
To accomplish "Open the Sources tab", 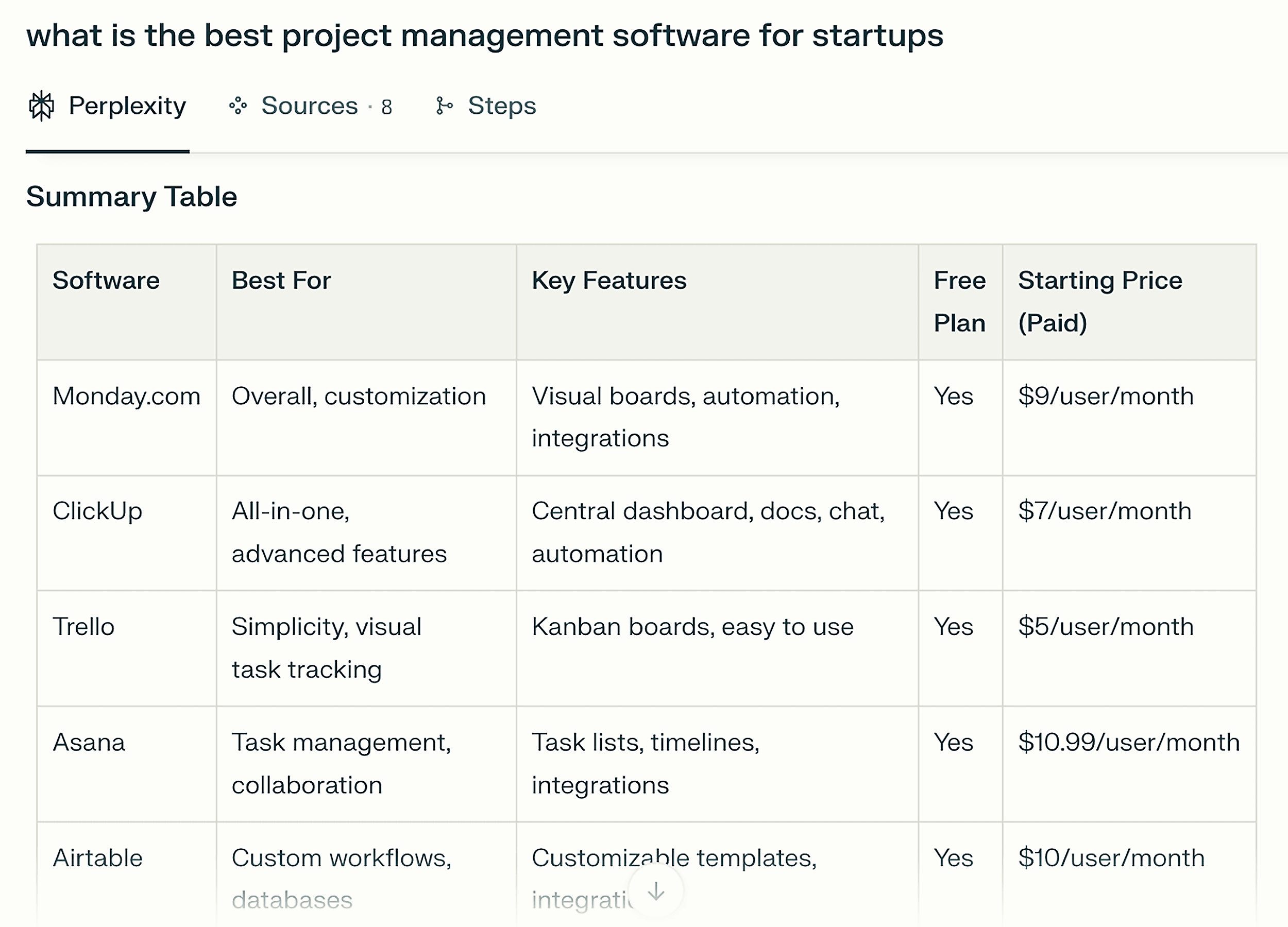I will coord(310,106).
